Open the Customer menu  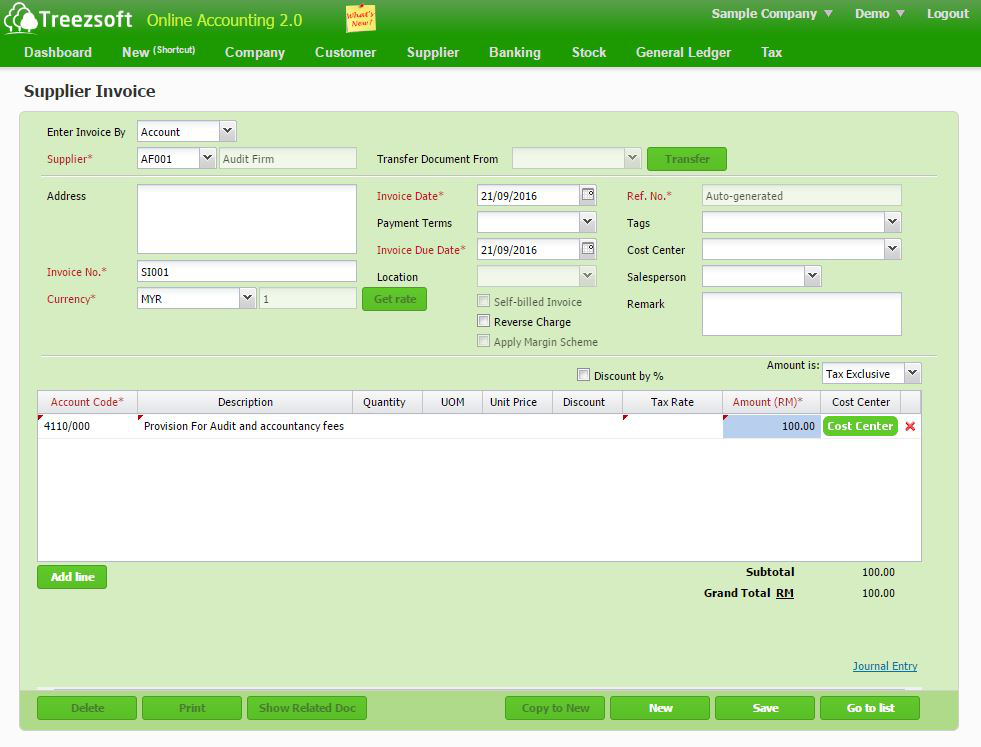345,53
